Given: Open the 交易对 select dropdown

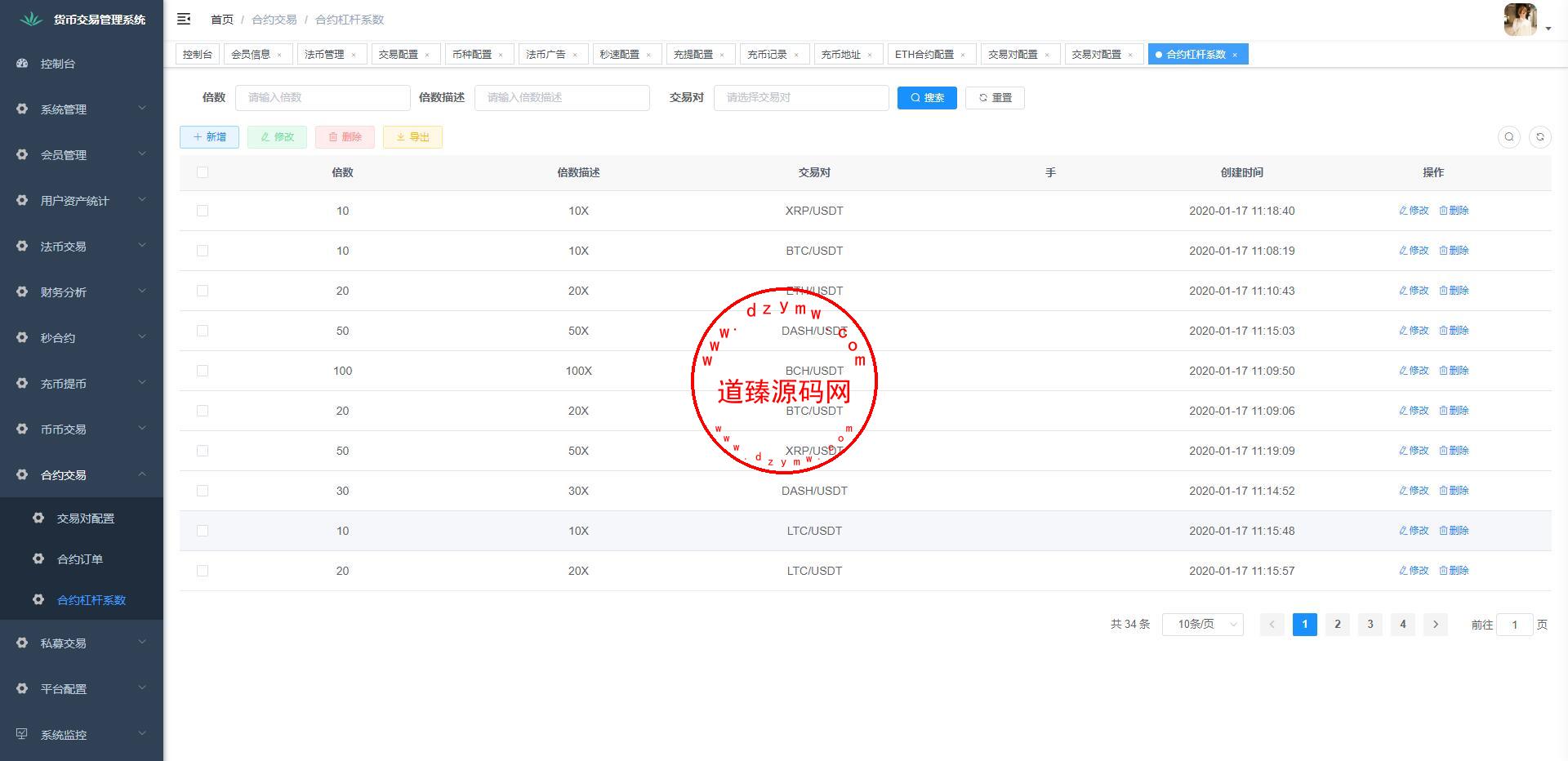Looking at the screenshot, I should (801, 97).
